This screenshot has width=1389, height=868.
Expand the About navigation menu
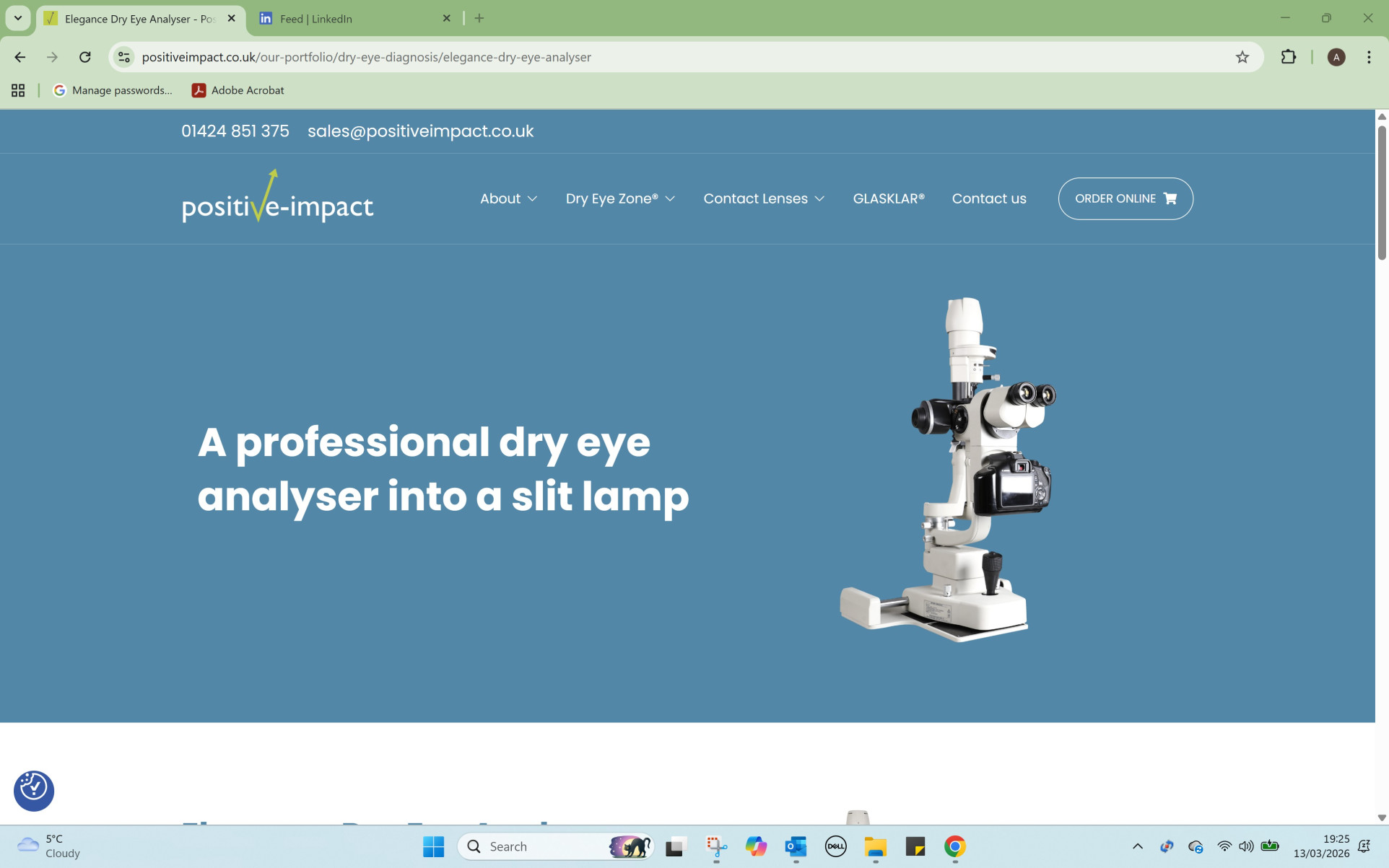508,198
